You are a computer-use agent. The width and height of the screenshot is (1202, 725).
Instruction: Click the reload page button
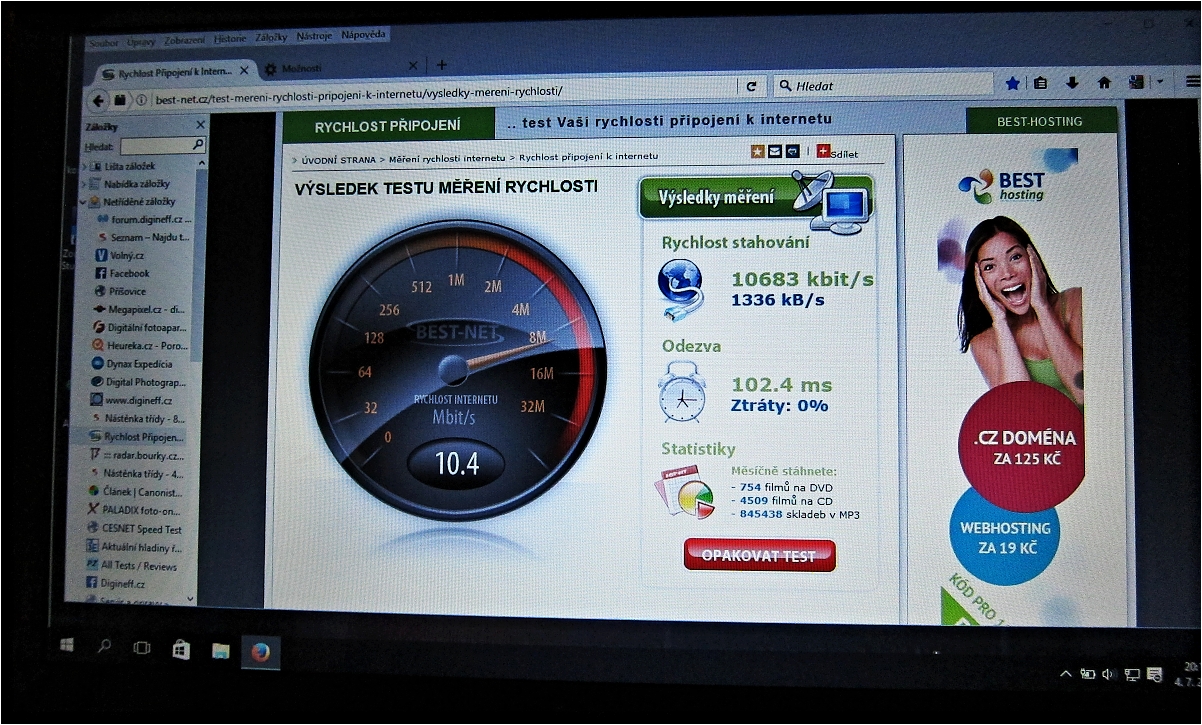point(751,87)
